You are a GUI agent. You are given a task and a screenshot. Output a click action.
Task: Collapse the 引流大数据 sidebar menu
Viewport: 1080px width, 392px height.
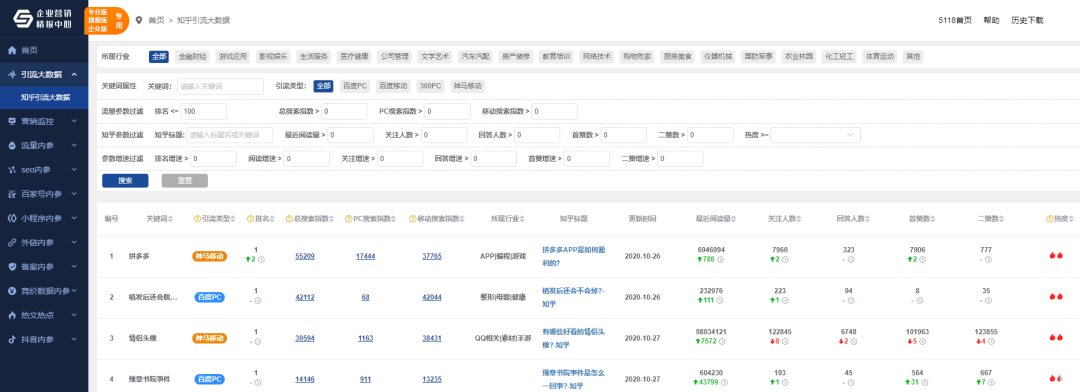74,74
